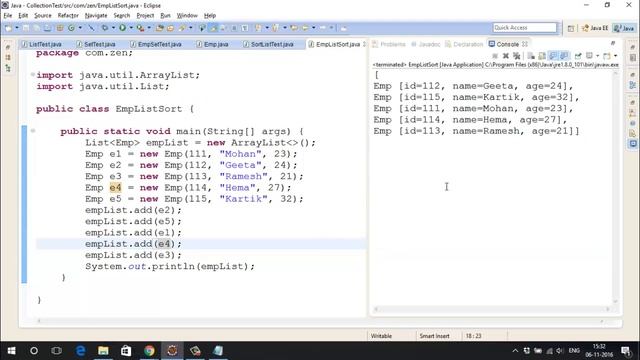This screenshot has height=360, width=640.
Task: Click the Quick Access search field
Action: [x=524, y=27]
